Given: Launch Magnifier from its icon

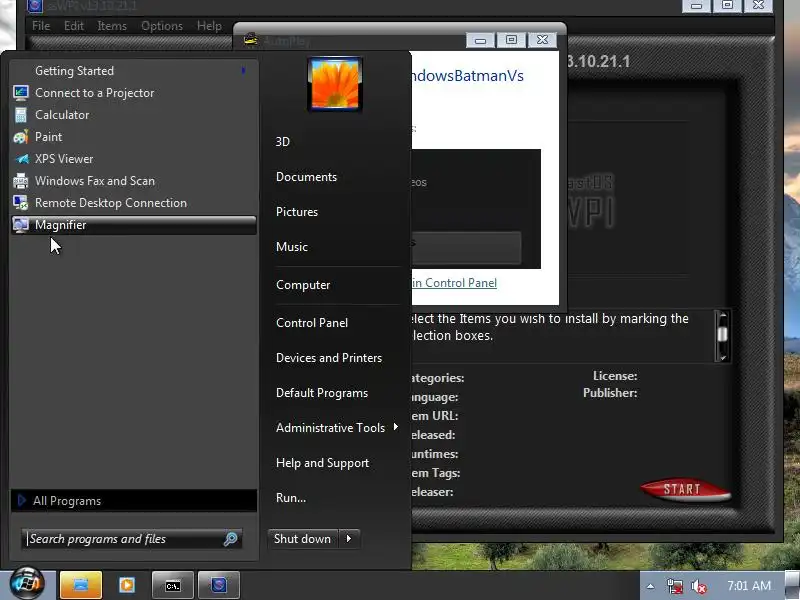Looking at the screenshot, I should (x=20, y=224).
